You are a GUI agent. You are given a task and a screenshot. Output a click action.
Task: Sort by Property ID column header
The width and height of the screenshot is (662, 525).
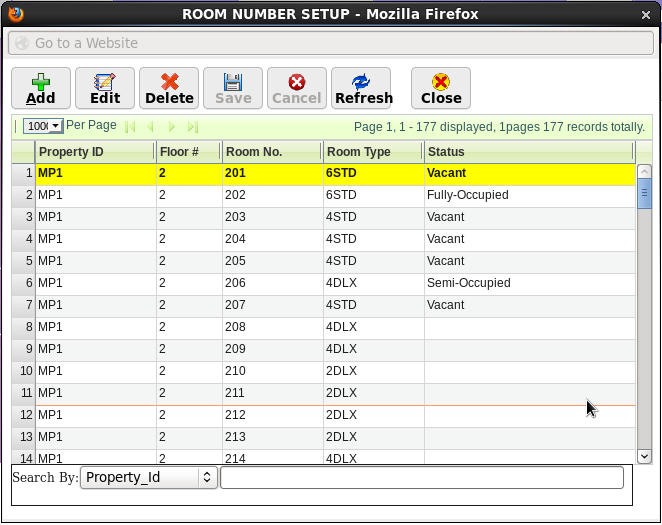click(94, 152)
